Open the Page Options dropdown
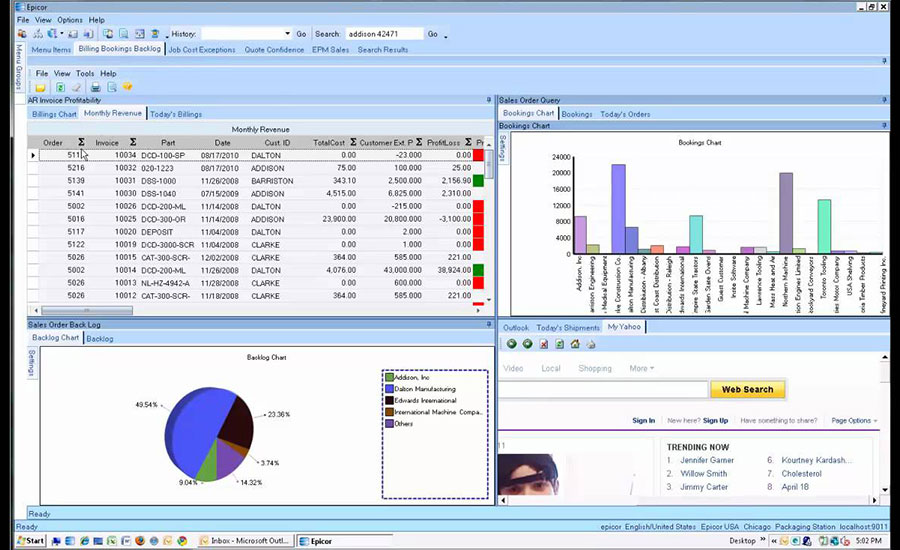Viewport: 900px width, 550px height. coord(854,420)
